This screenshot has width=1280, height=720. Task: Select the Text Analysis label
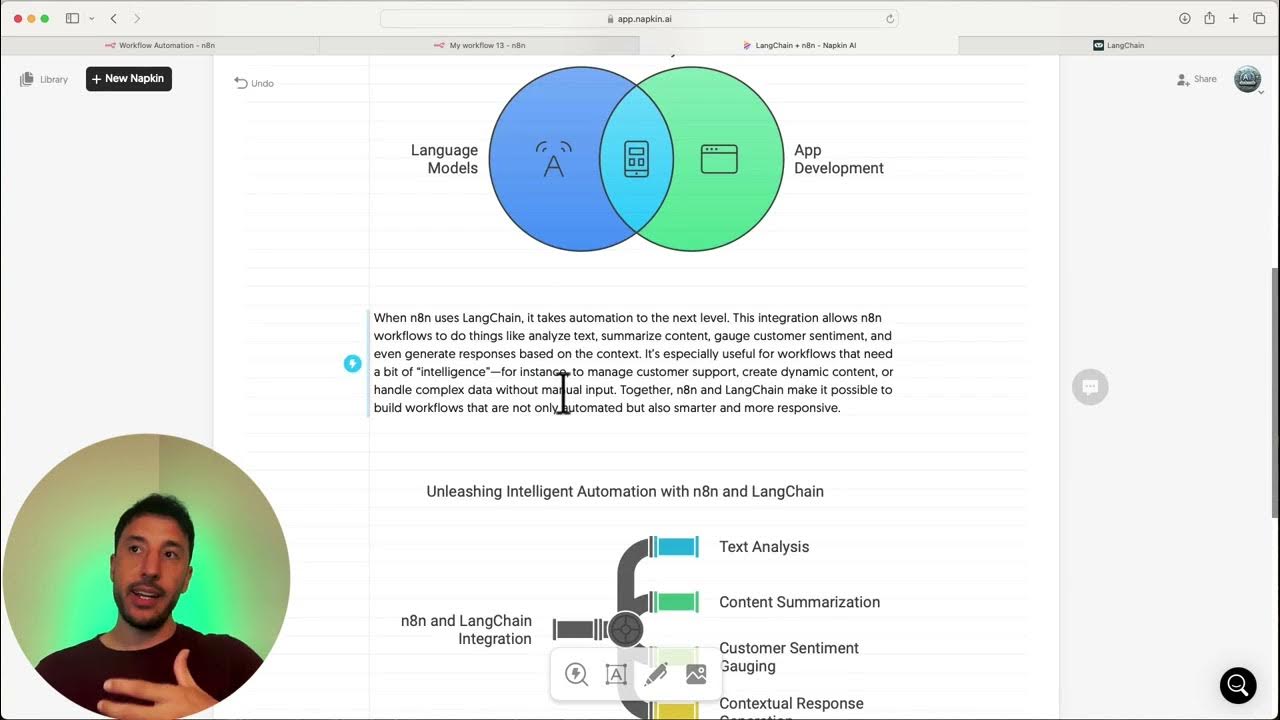coord(764,547)
